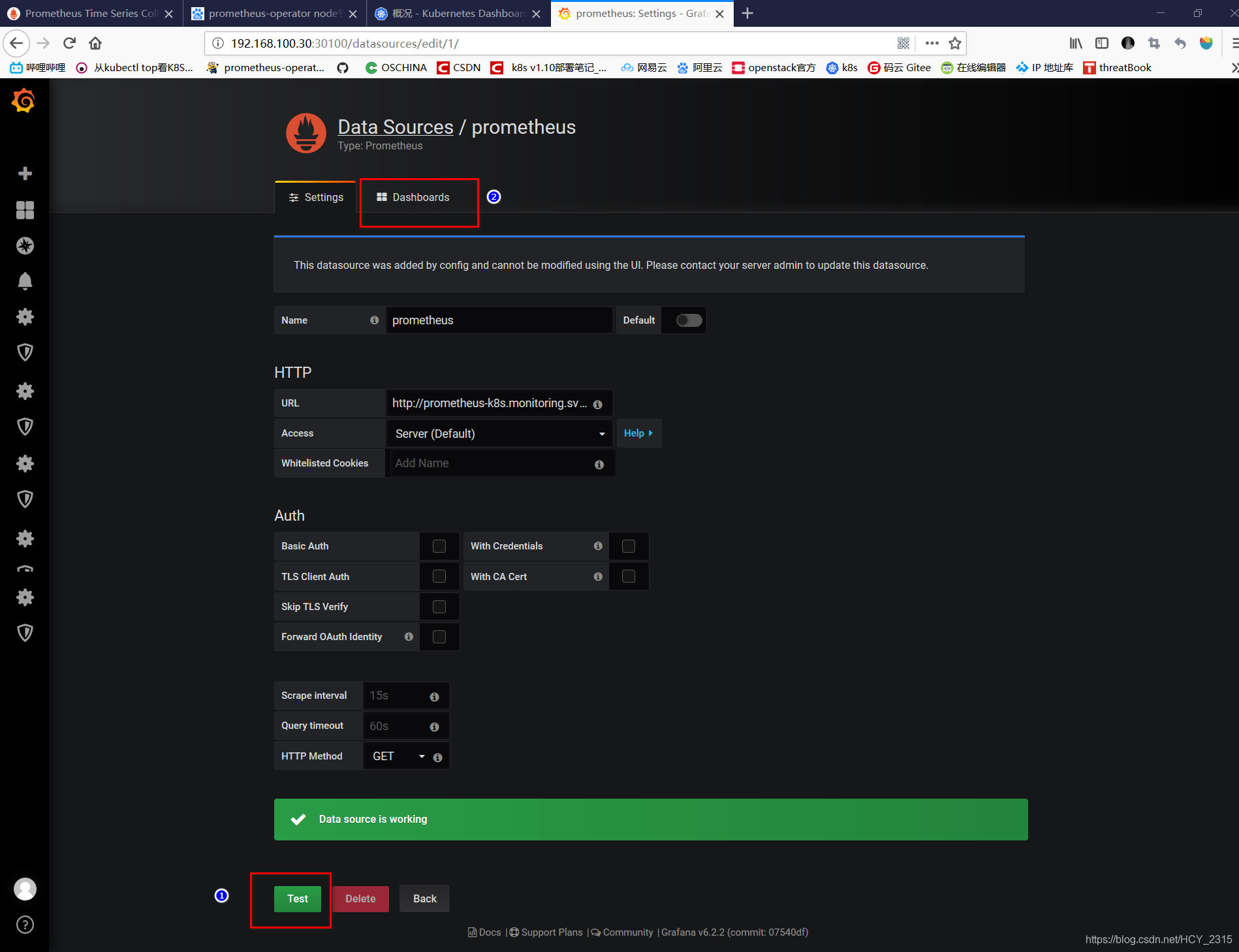Open the CSDN bookmark
The width and height of the screenshot is (1239, 952).
coord(459,67)
